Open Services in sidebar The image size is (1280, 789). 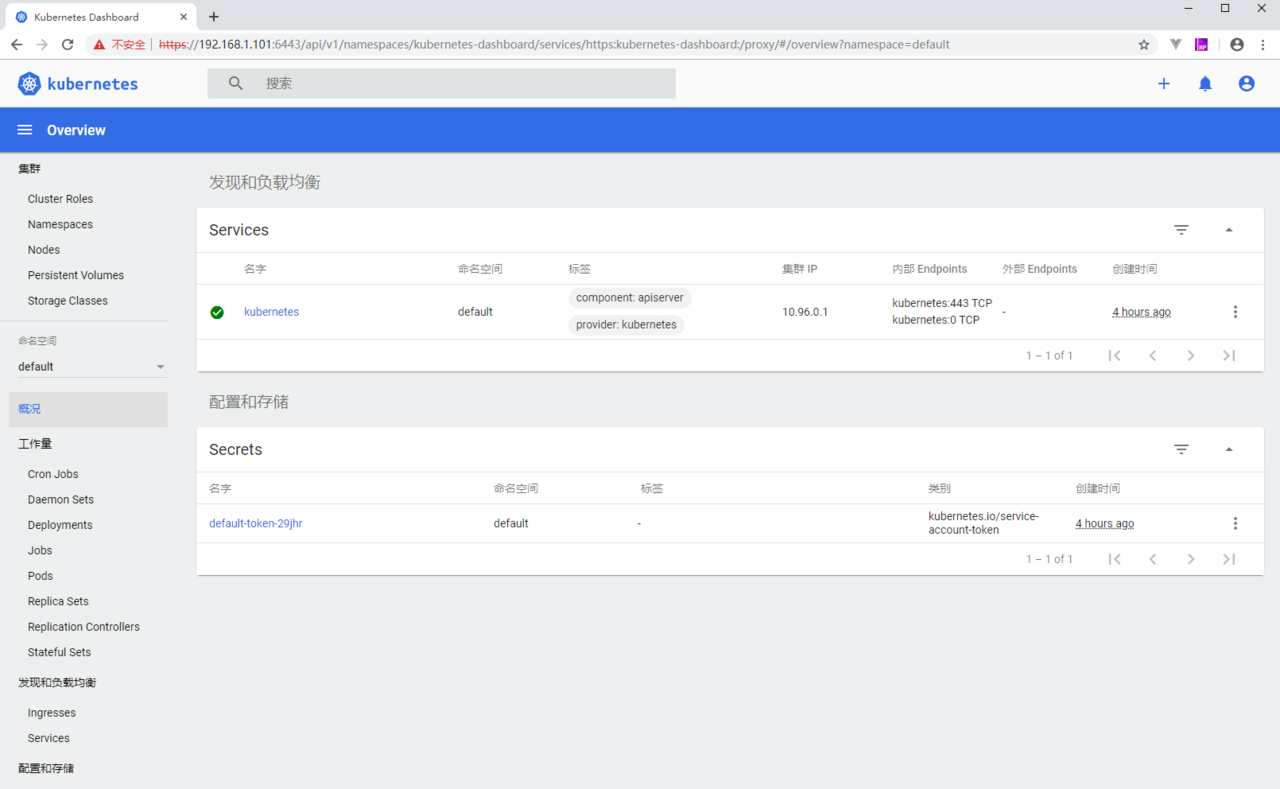49,738
